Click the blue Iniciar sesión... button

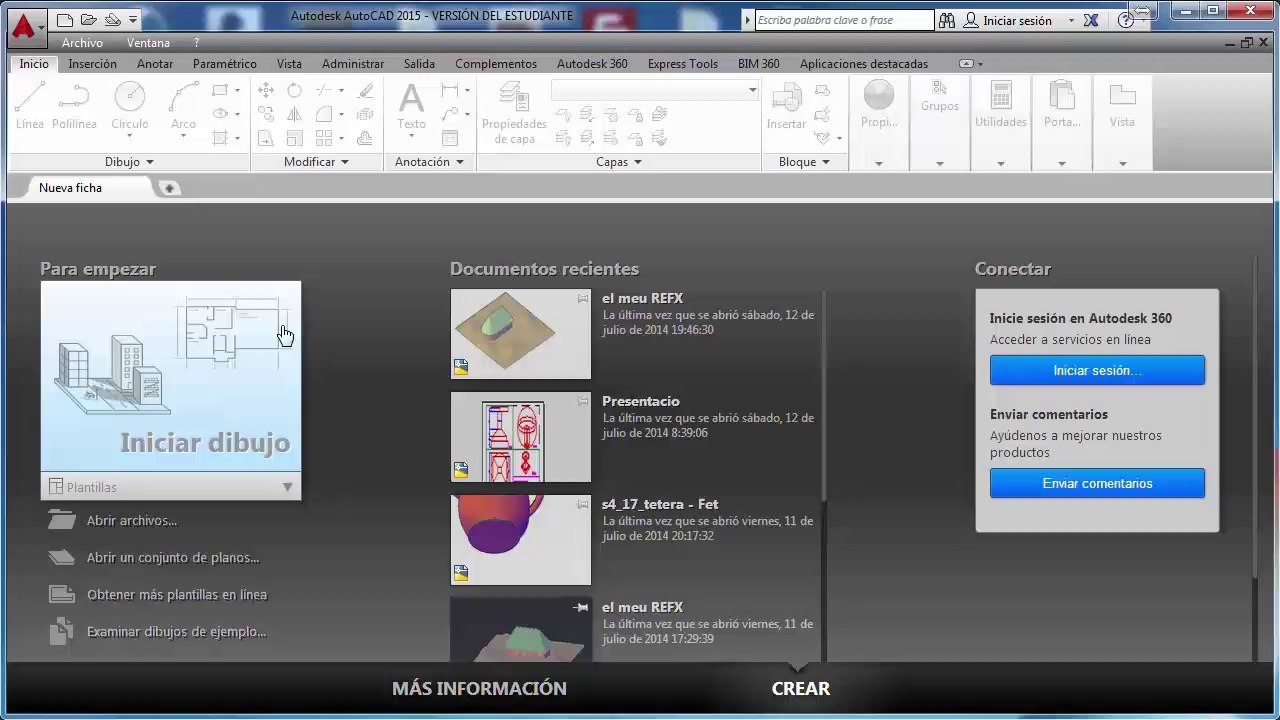[1097, 370]
